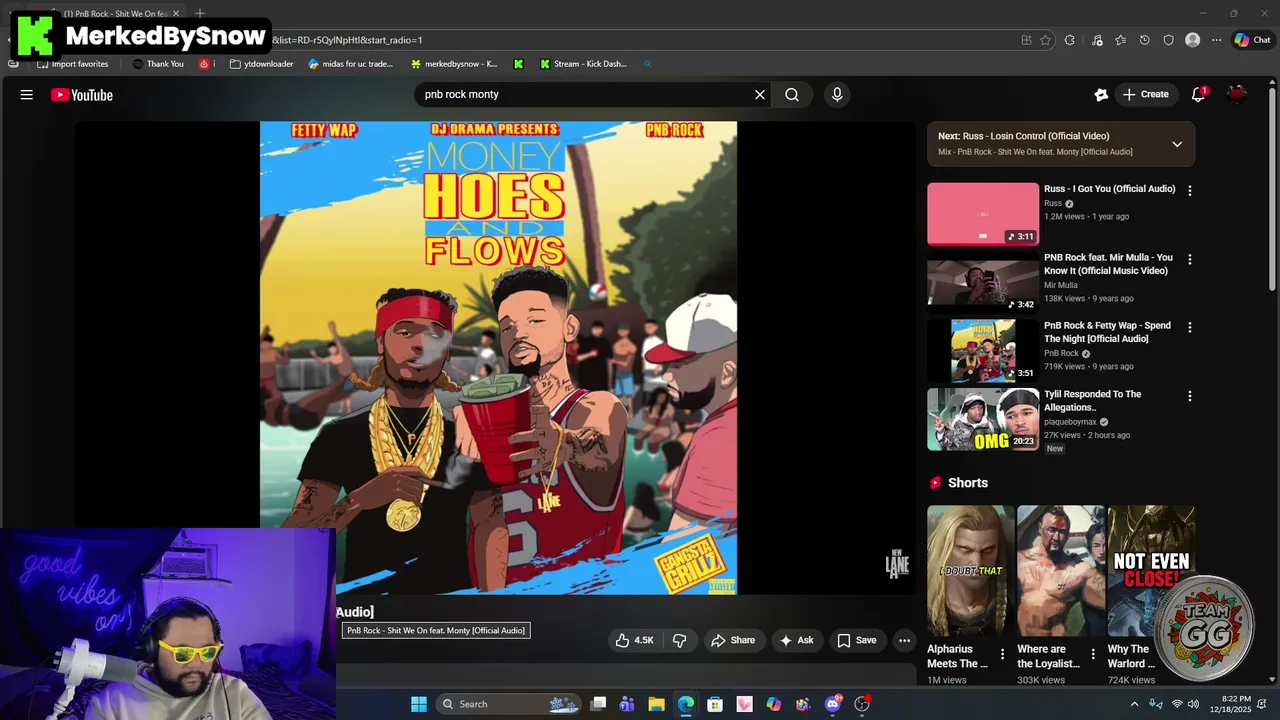1280x720 pixels.
Task: Open browser extensions puzzle icon
Action: pyautogui.click(x=1070, y=40)
